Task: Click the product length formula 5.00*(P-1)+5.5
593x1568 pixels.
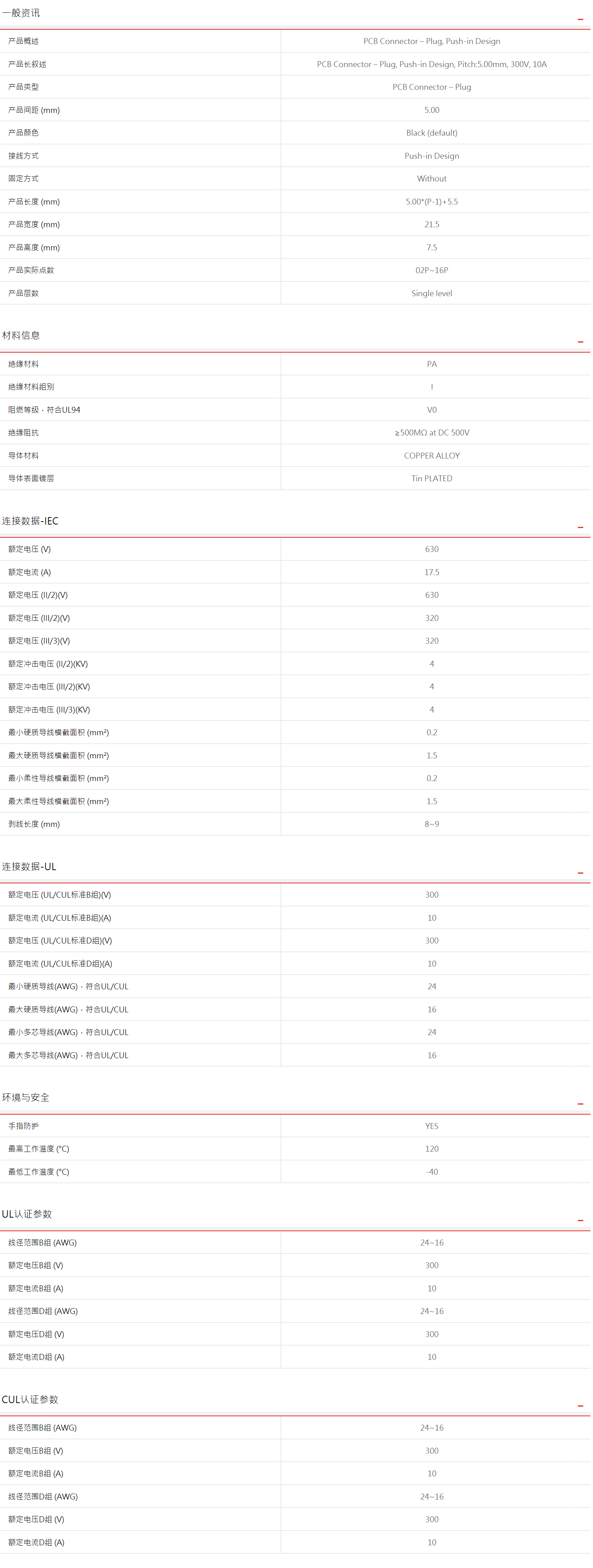Action: click(431, 202)
